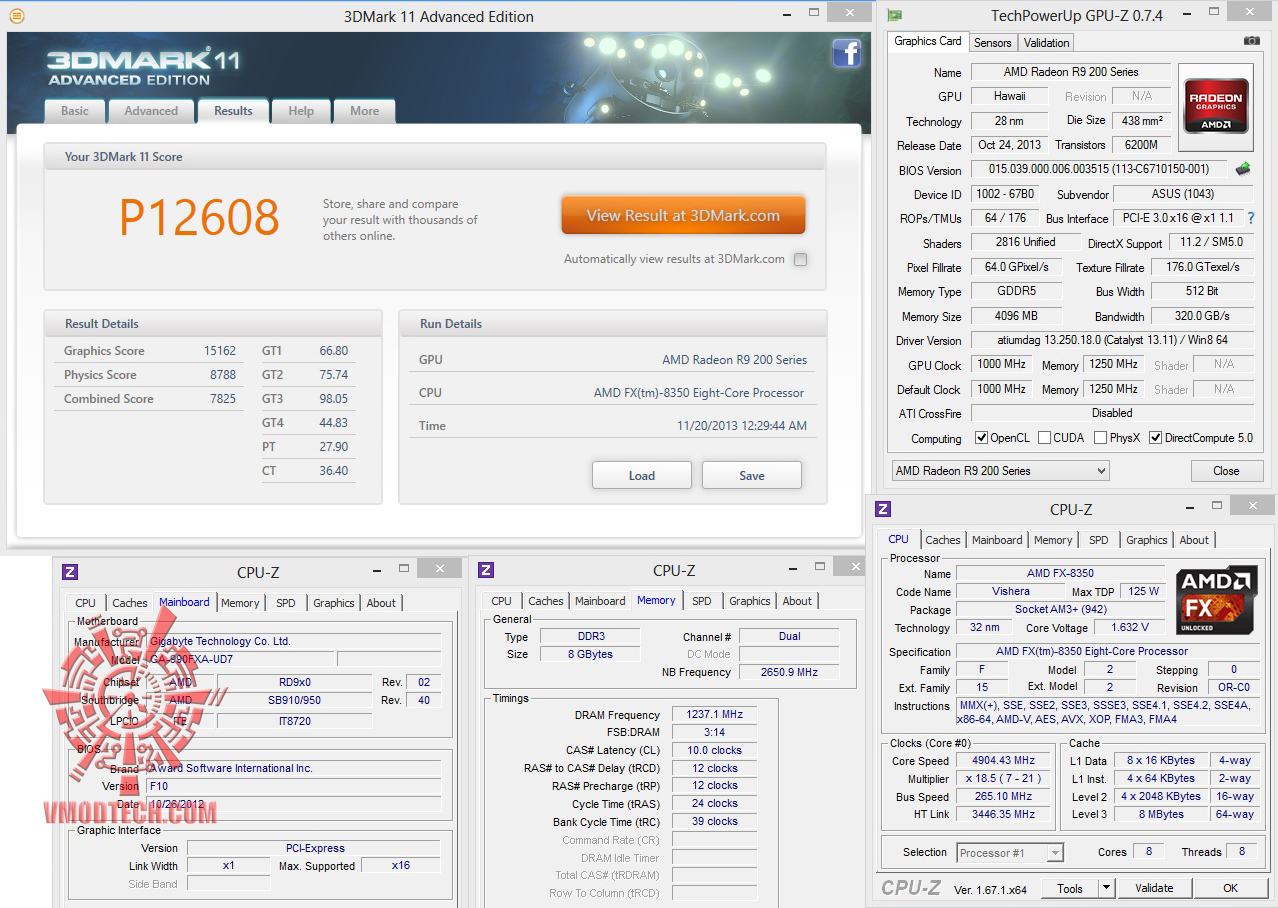Open the AMD Radeon R9 200 Series dropdown
This screenshot has height=908, width=1278.
pos(1000,470)
